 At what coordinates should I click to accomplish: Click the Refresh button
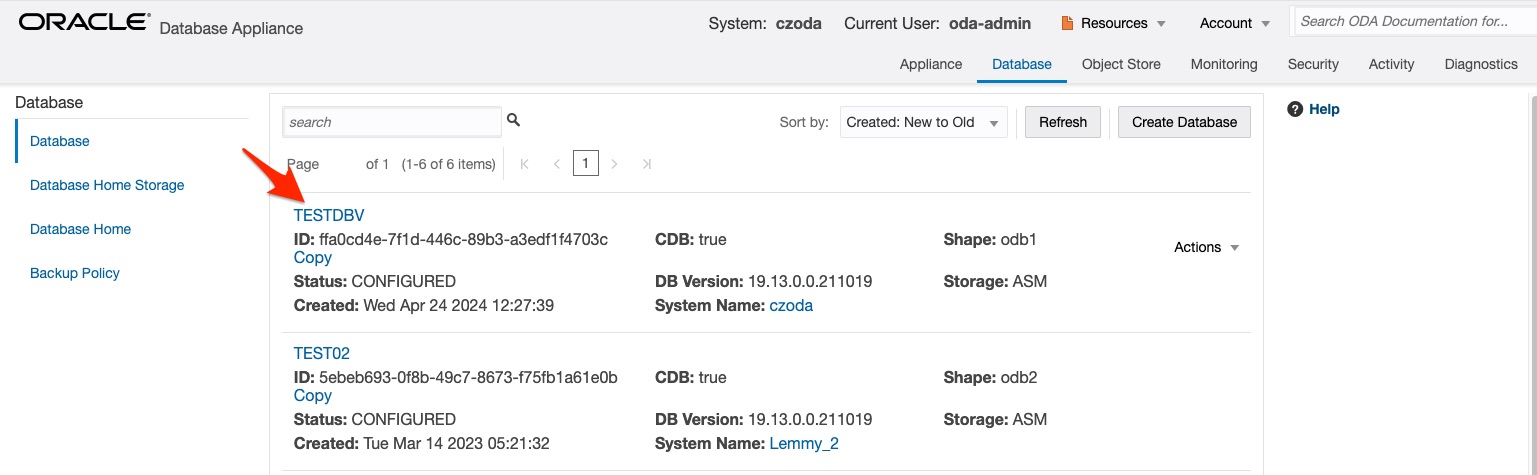(1063, 122)
